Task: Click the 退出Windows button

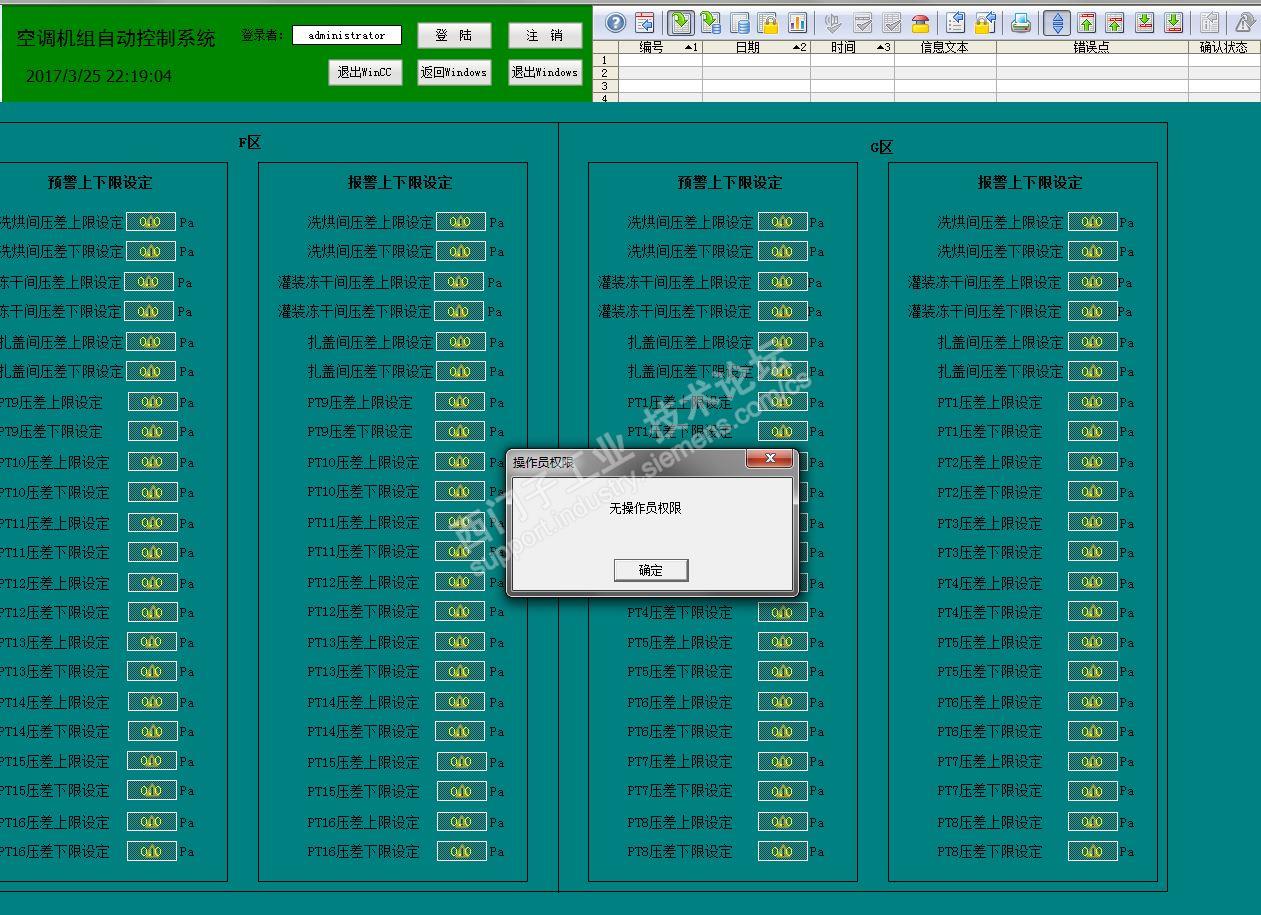Action: [545, 73]
